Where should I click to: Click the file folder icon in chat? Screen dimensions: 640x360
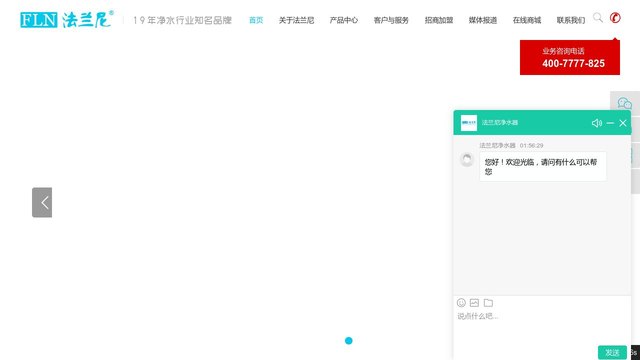pyautogui.click(x=488, y=302)
